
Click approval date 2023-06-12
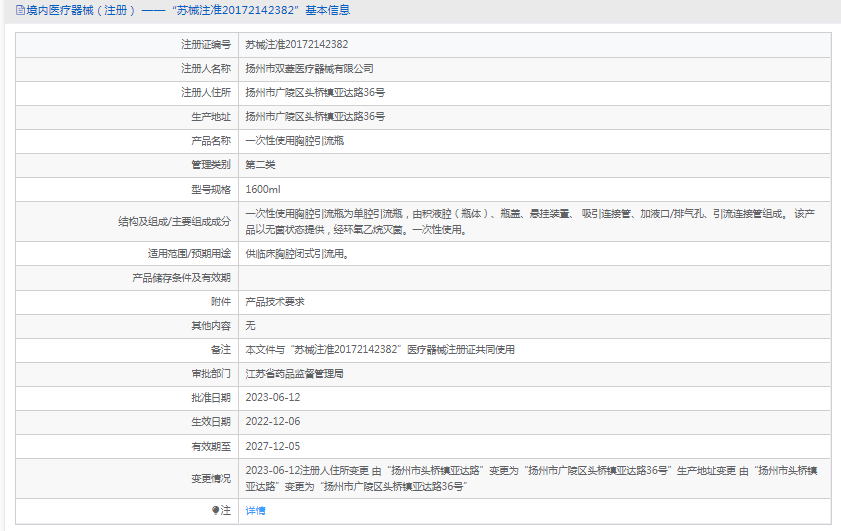[272, 397]
